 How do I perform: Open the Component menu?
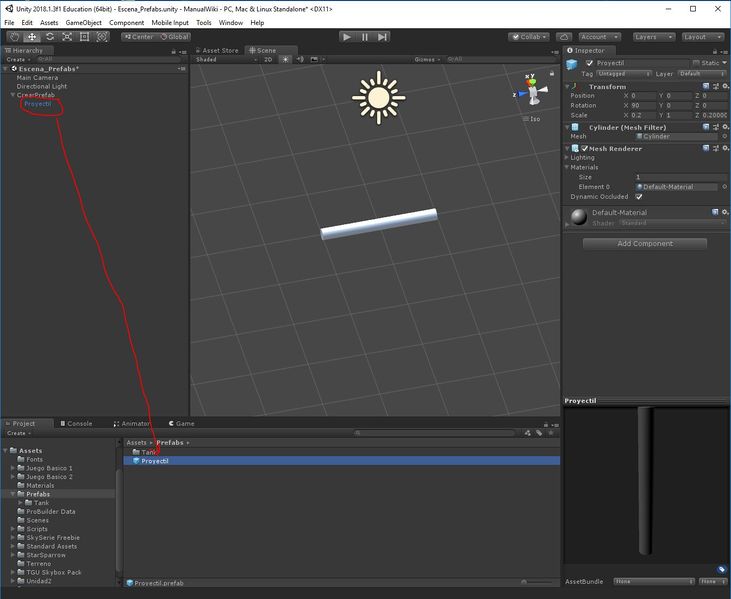pos(126,22)
